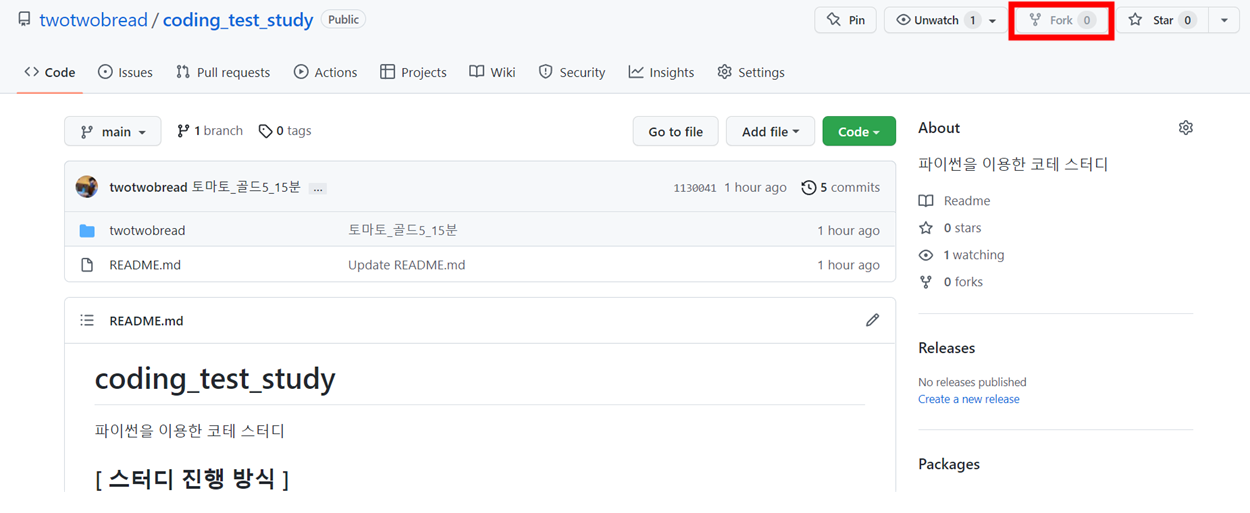Open the Releases heading link
This screenshot has height=513, width=1250.
947,348
